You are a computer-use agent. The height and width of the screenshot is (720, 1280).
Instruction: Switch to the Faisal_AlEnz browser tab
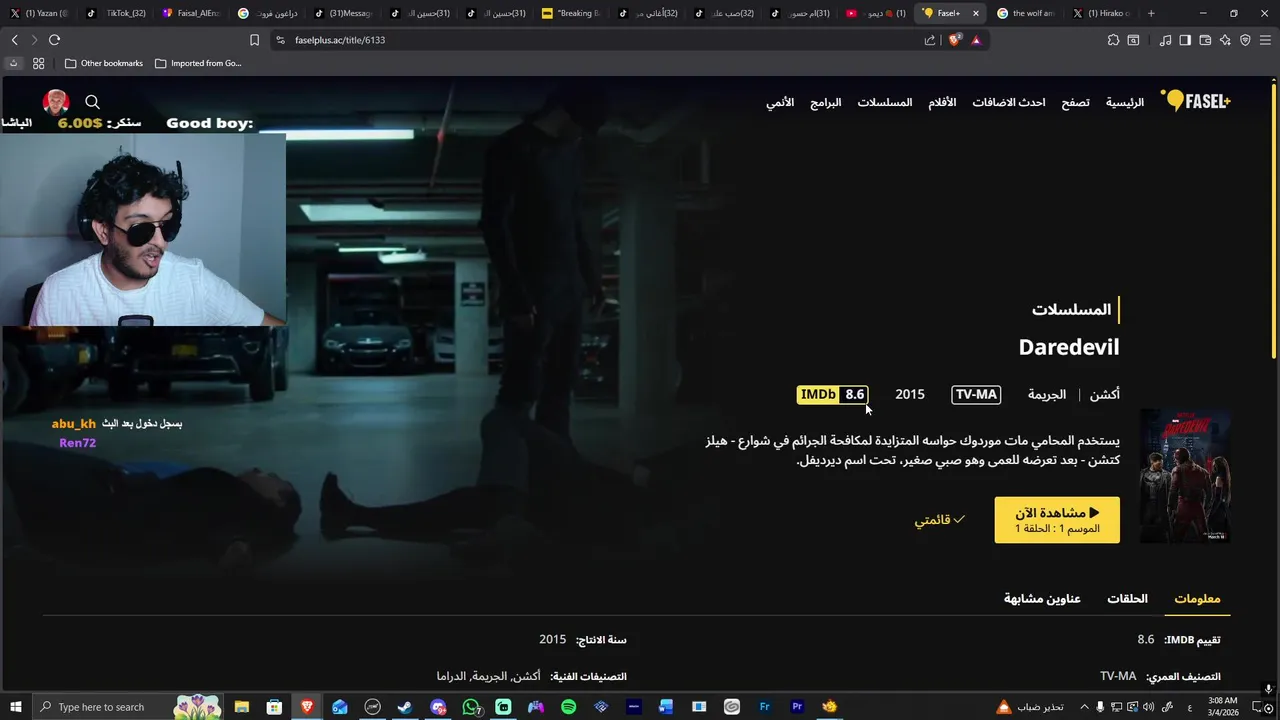tap(192, 13)
